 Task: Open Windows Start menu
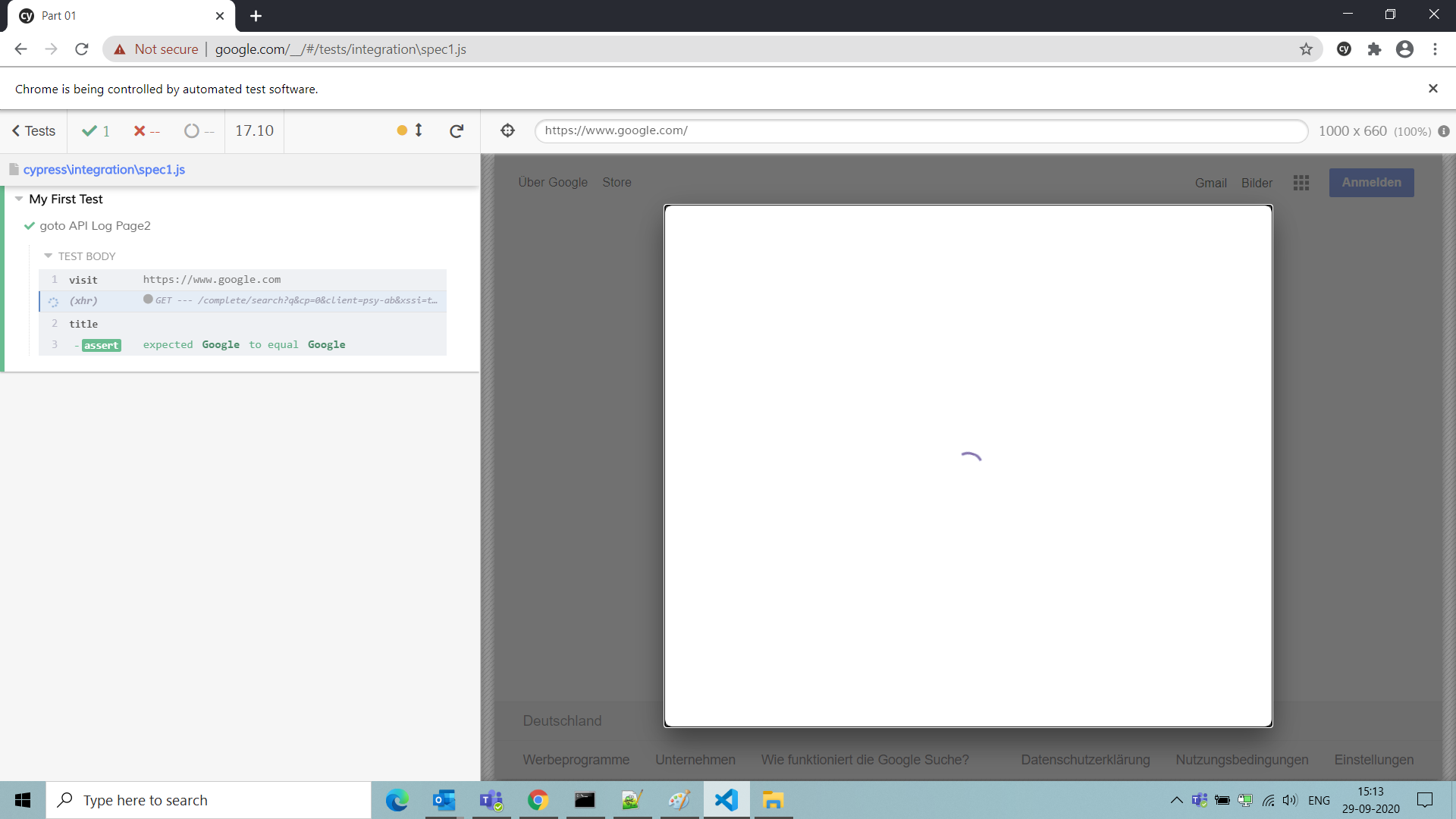coord(23,800)
